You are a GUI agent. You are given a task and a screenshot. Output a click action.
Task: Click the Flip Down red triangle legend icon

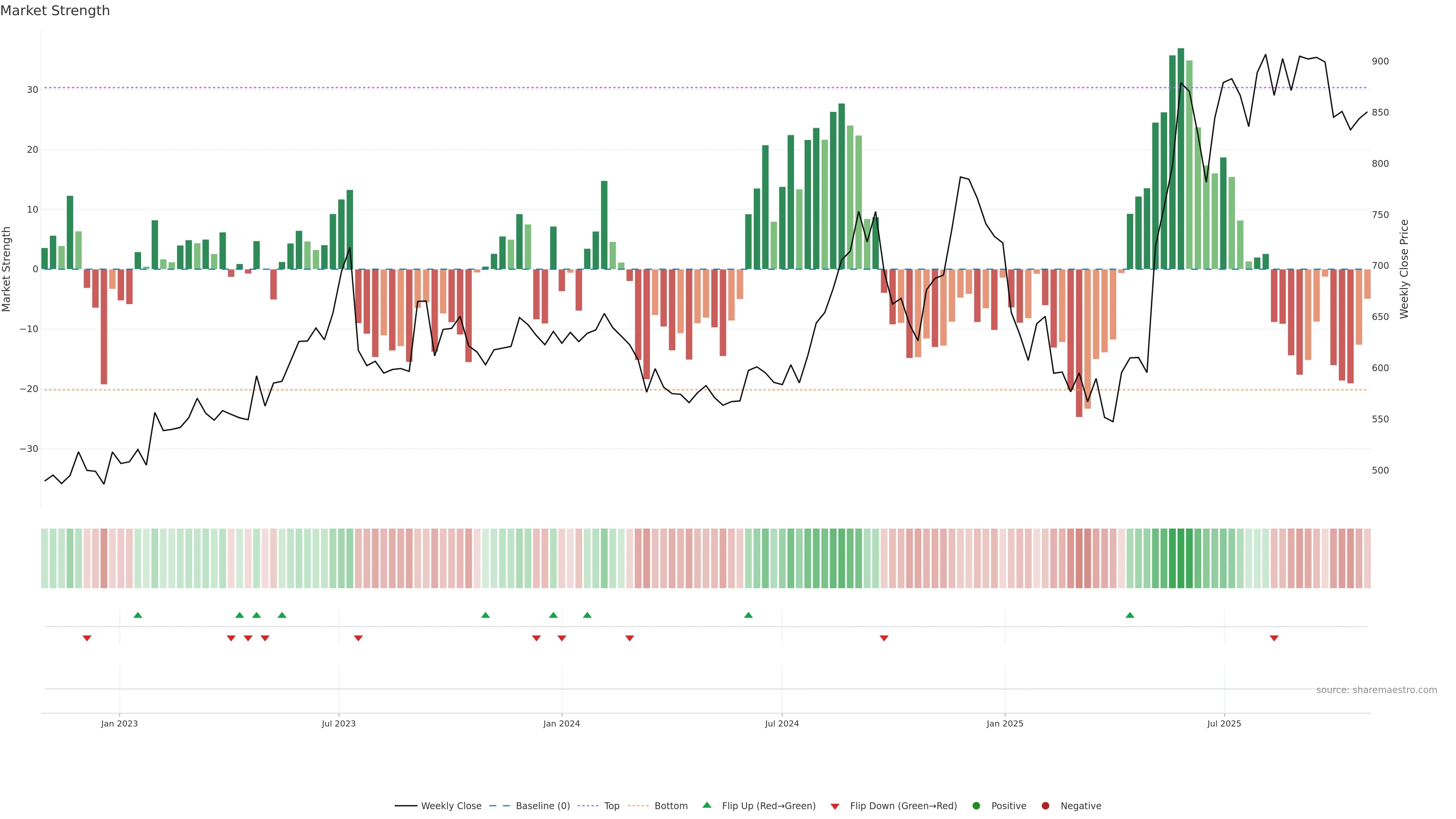[x=835, y=806]
